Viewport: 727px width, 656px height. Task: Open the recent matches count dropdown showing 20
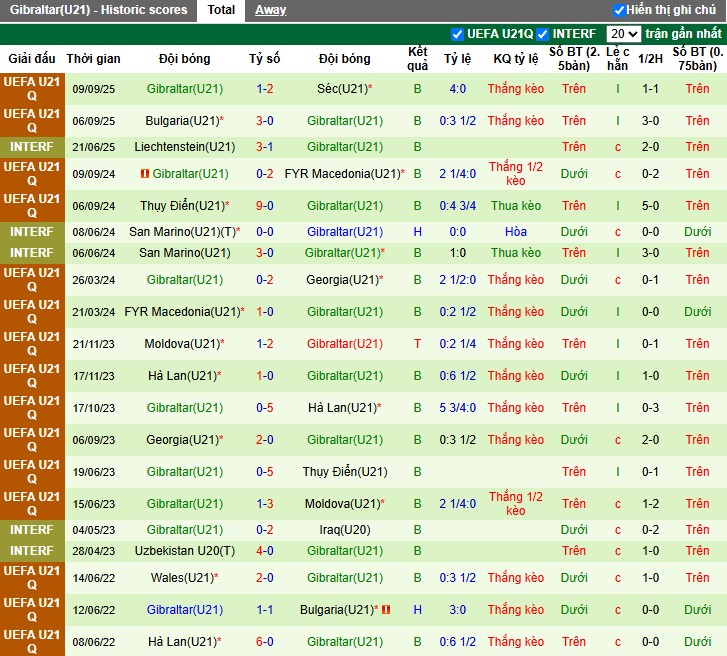(x=623, y=34)
